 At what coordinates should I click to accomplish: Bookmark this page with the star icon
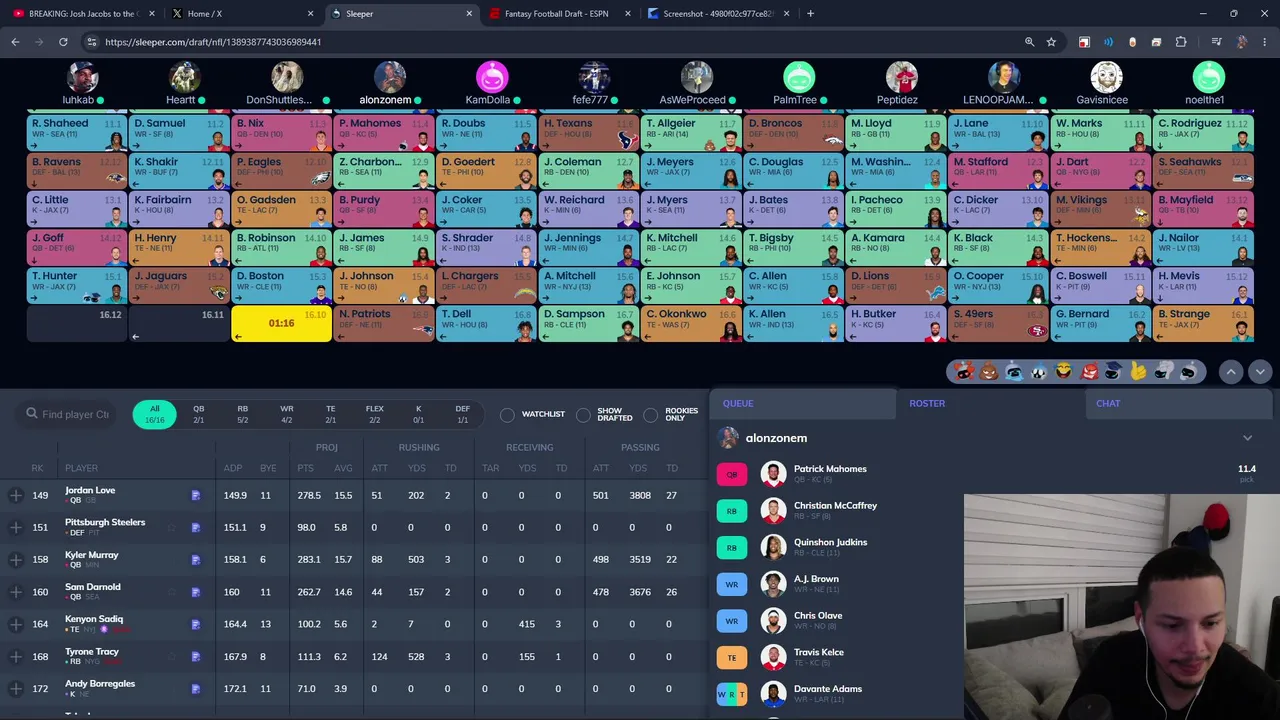tap(1051, 42)
